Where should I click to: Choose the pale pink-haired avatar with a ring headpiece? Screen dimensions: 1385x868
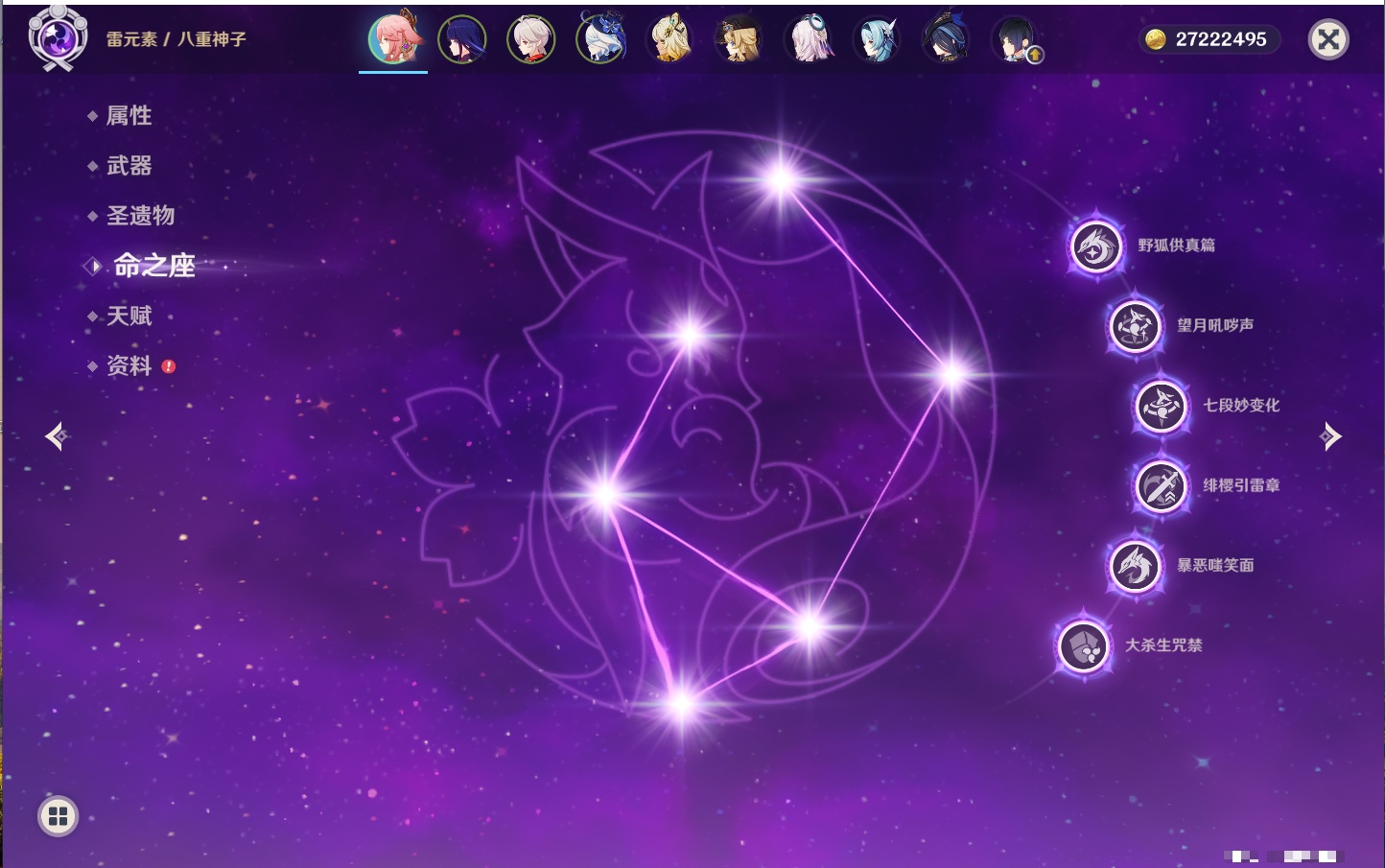click(808, 39)
